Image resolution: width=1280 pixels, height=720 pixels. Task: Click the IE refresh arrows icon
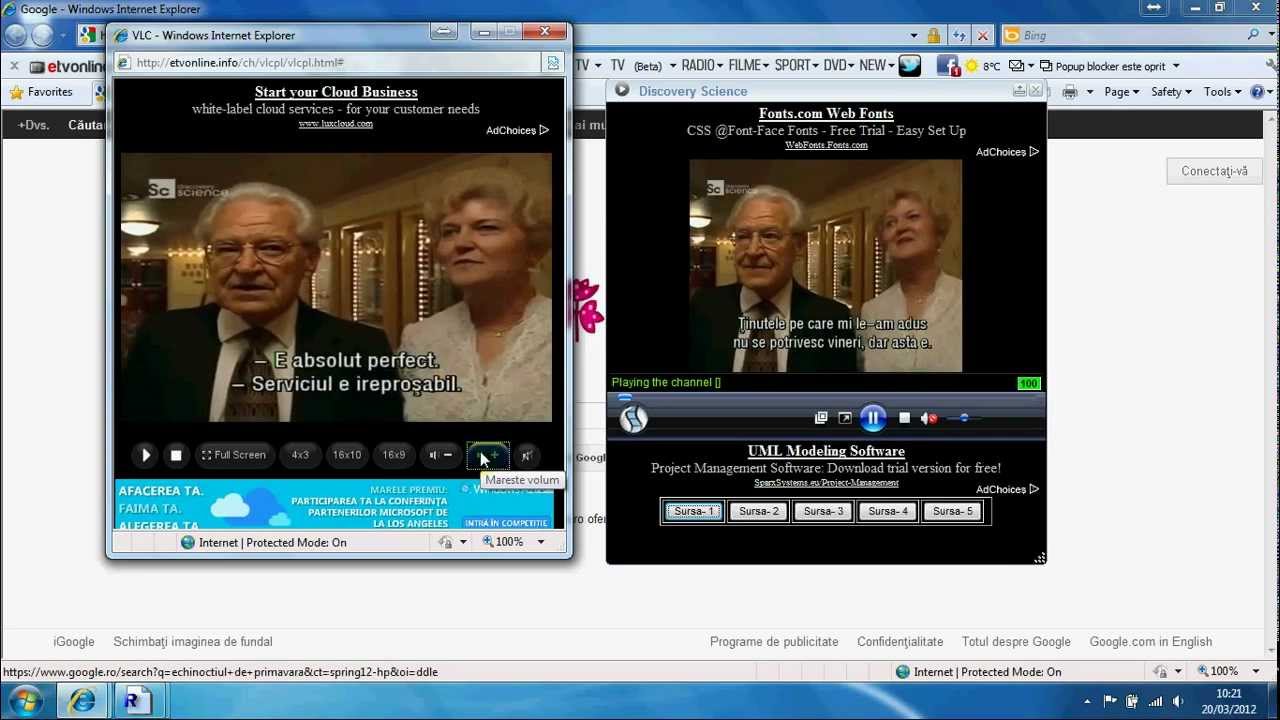[x=958, y=35]
